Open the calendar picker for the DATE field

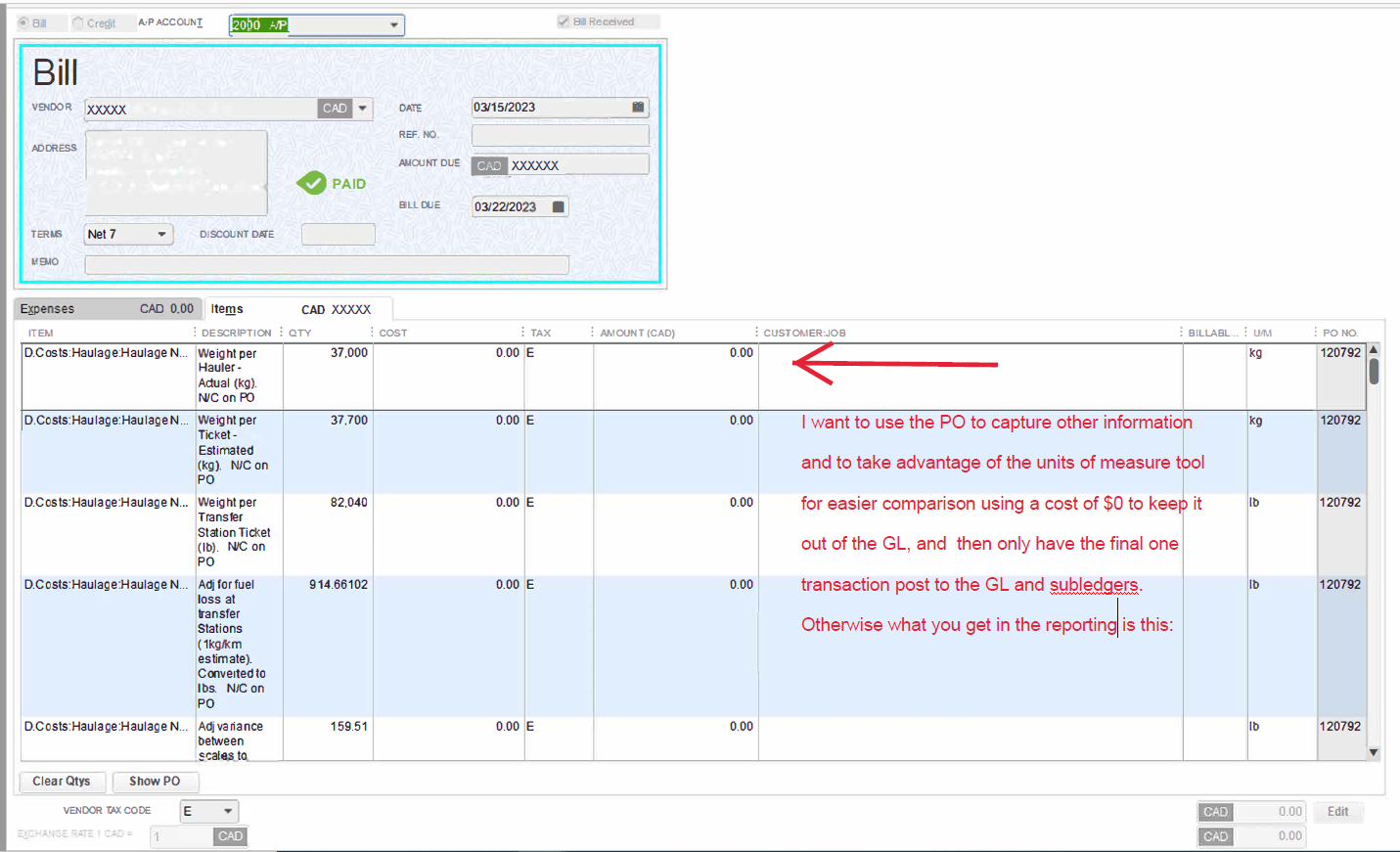point(638,108)
